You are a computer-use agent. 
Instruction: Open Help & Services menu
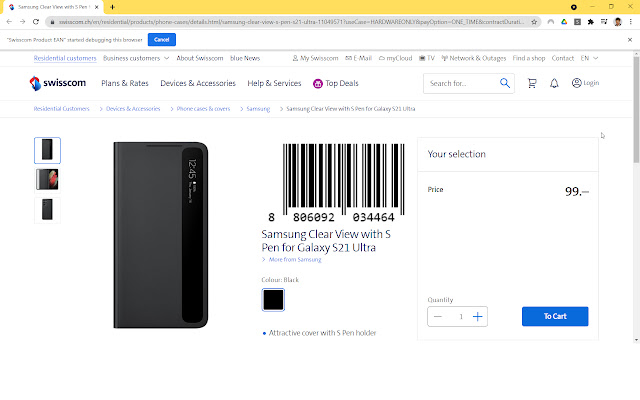pos(274,83)
